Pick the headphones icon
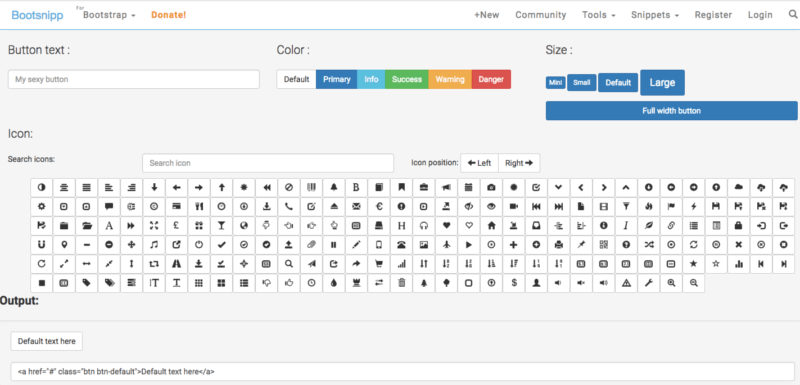Screen dimensions: 800x385 tap(423, 225)
